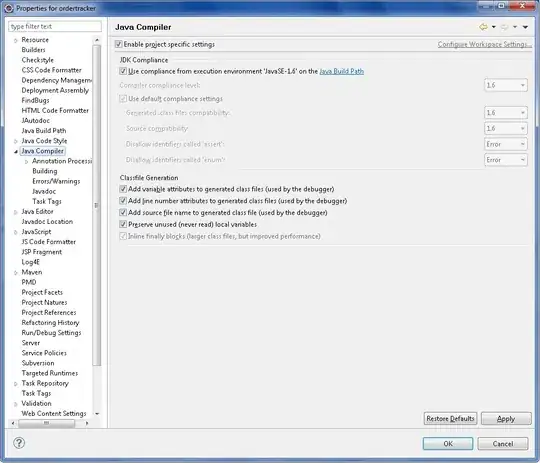Toggle Preserve unused local variables checkbox
This screenshot has width=540, height=463.
tap(123, 224)
